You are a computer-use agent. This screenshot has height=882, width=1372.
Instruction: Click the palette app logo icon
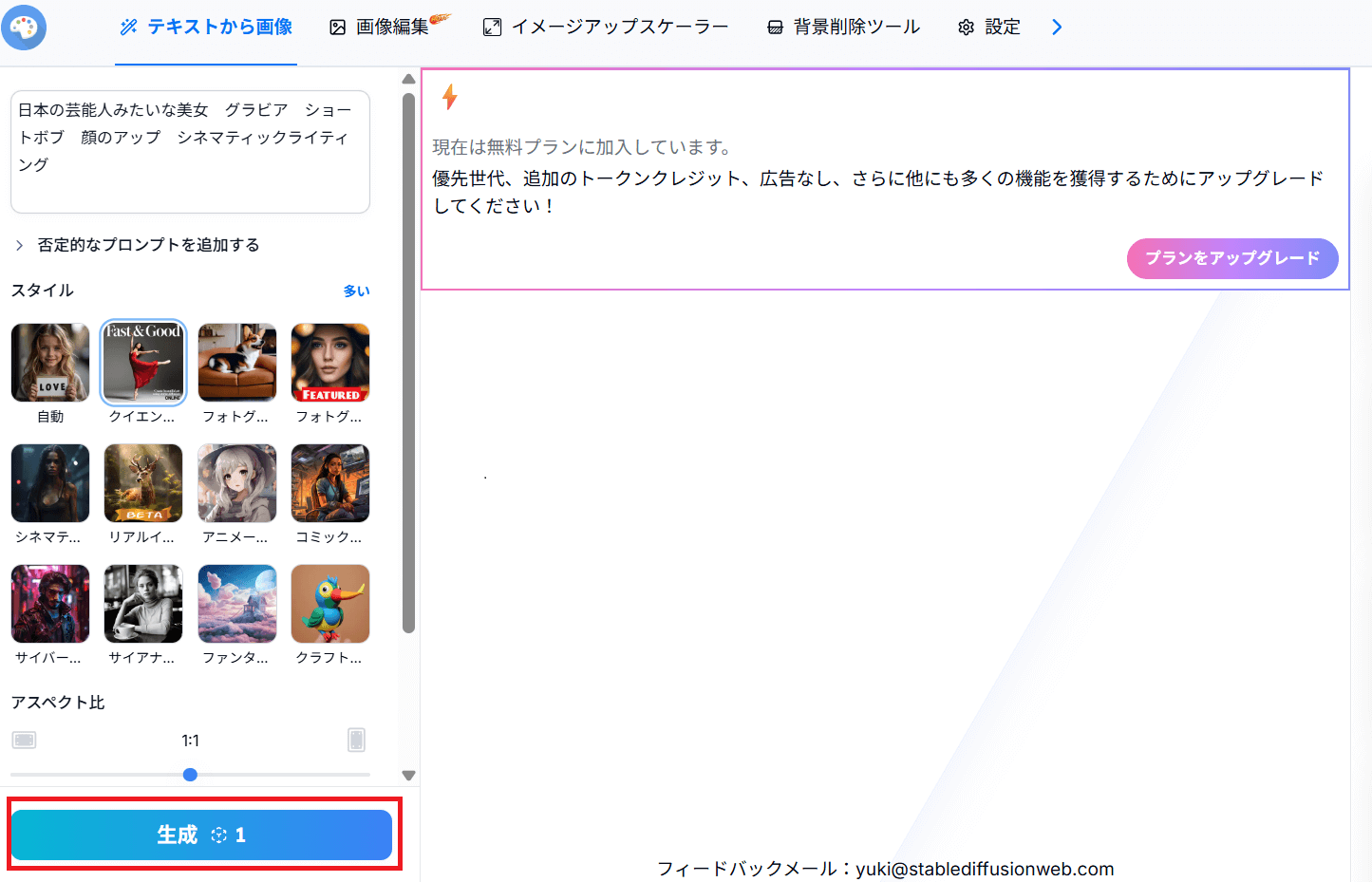(x=24, y=28)
